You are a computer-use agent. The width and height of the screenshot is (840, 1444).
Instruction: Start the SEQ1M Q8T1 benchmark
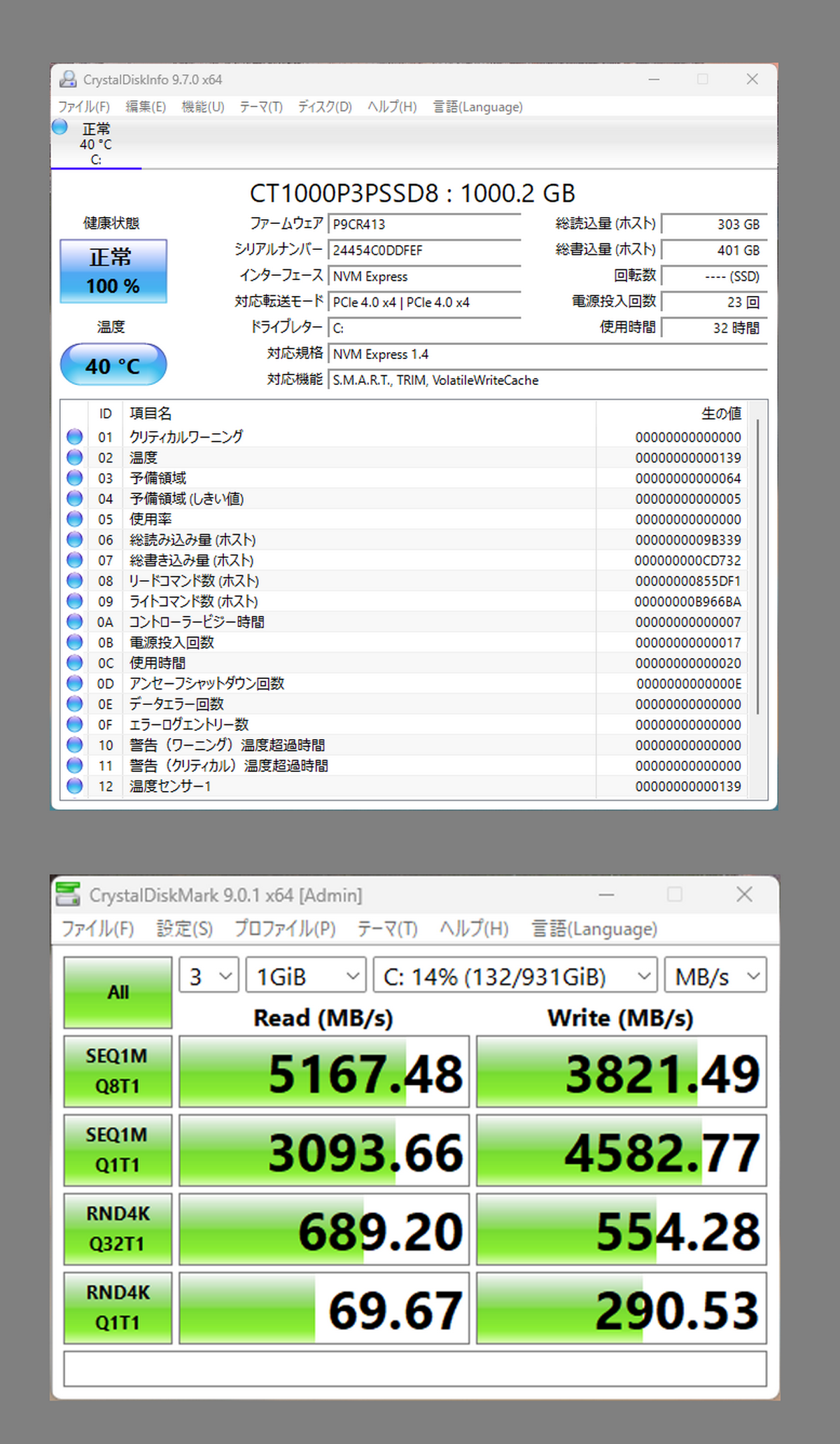click(x=118, y=1071)
